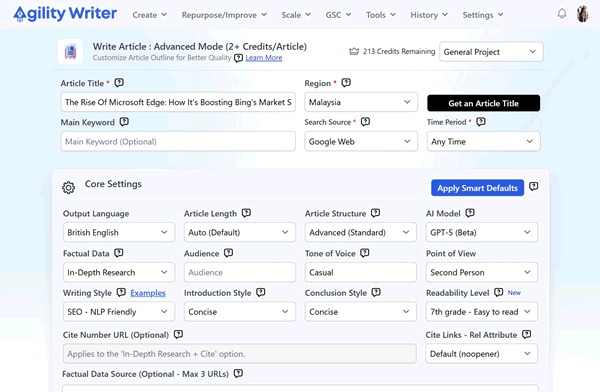Click the Write Article document icon

(x=70, y=51)
